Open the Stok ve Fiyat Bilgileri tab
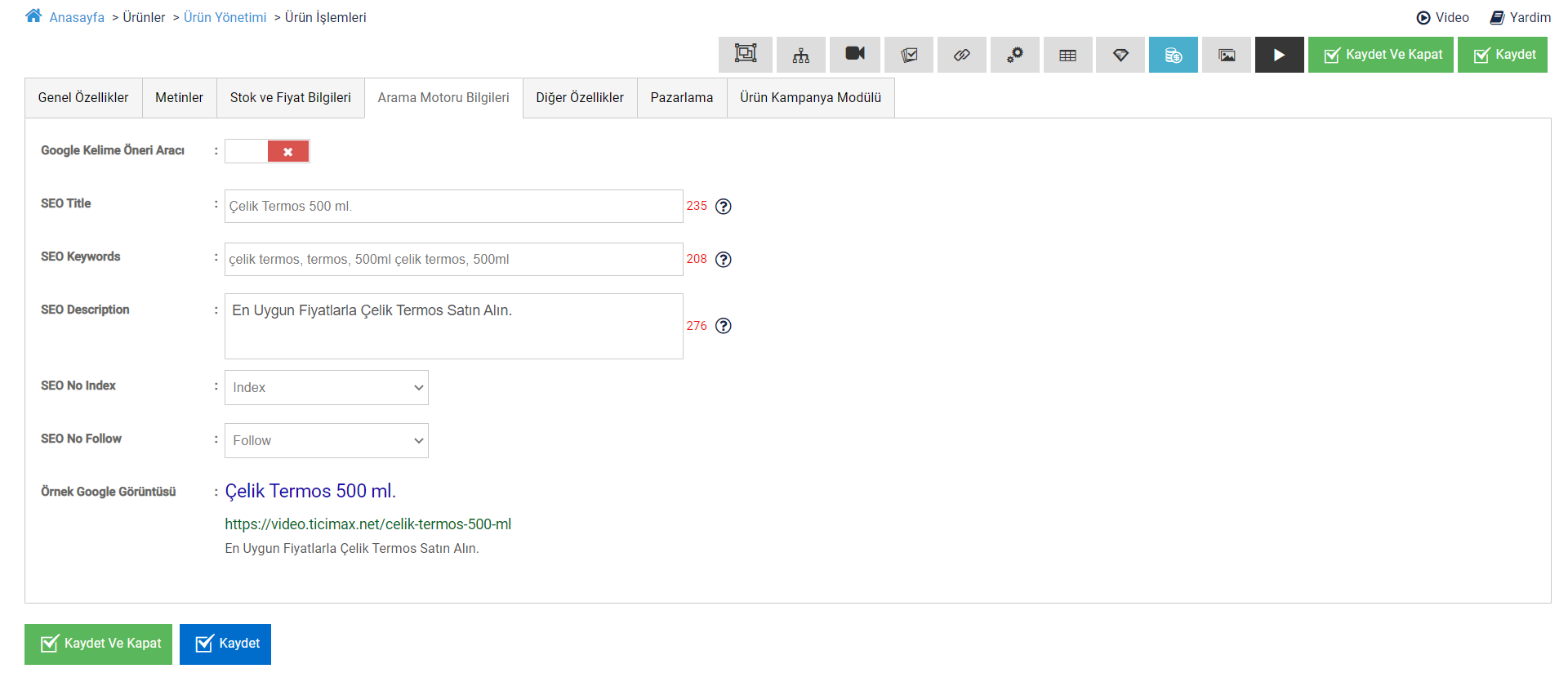The height and width of the screenshot is (673, 1568). (290, 98)
